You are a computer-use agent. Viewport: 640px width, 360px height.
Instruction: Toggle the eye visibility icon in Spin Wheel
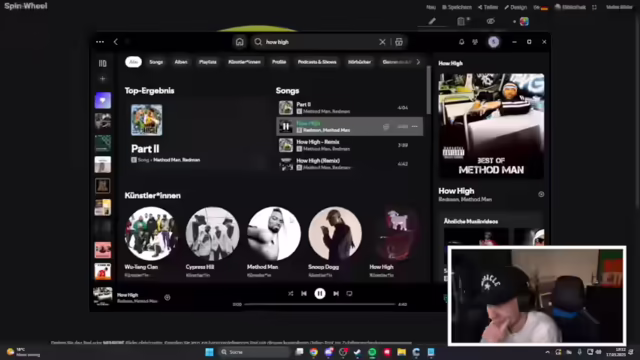491,21
